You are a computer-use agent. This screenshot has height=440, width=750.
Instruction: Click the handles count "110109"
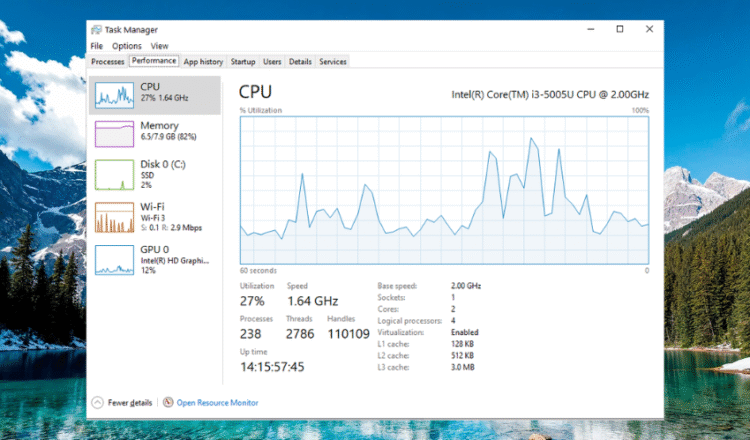click(349, 334)
